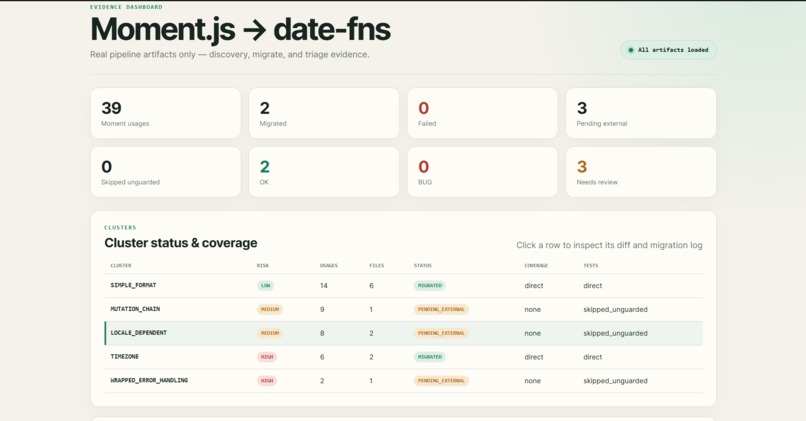Click the HIGH risk badge for TIMEZONE
The image size is (806, 421).
click(267, 357)
